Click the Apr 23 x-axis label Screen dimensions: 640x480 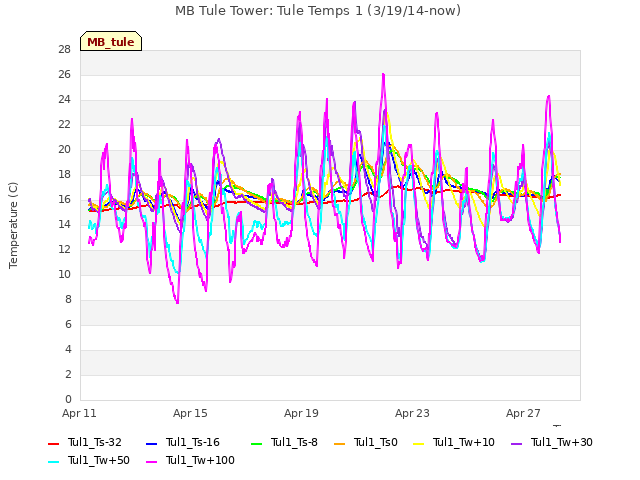(412, 413)
